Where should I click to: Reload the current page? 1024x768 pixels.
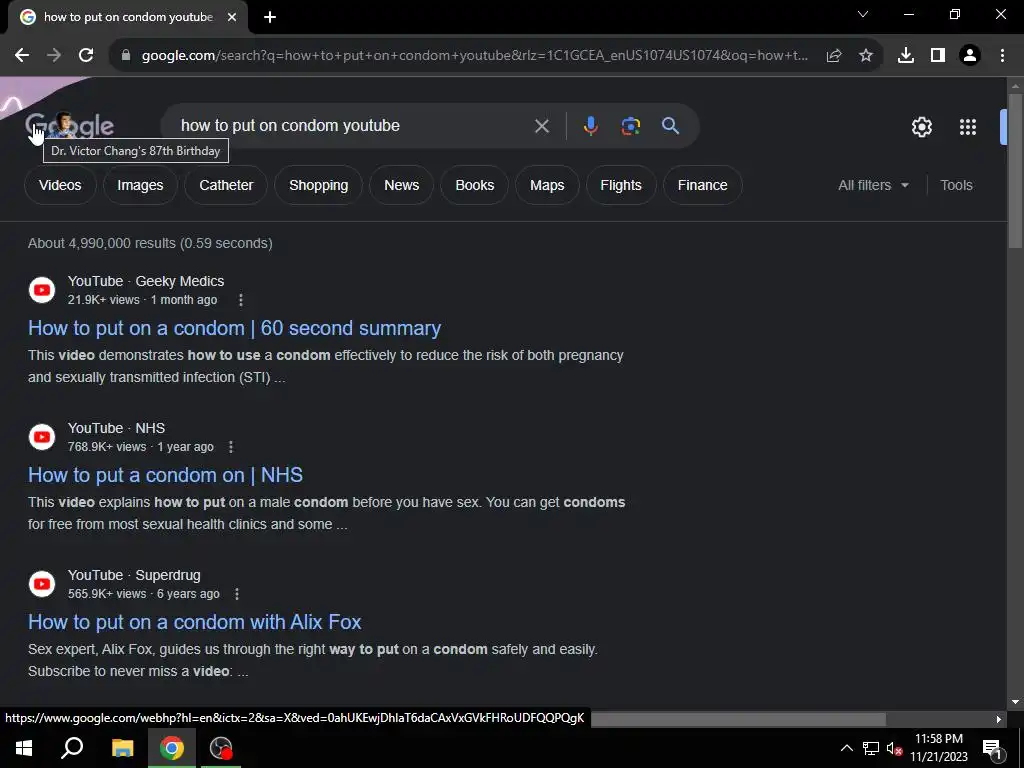tap(86, 56)
